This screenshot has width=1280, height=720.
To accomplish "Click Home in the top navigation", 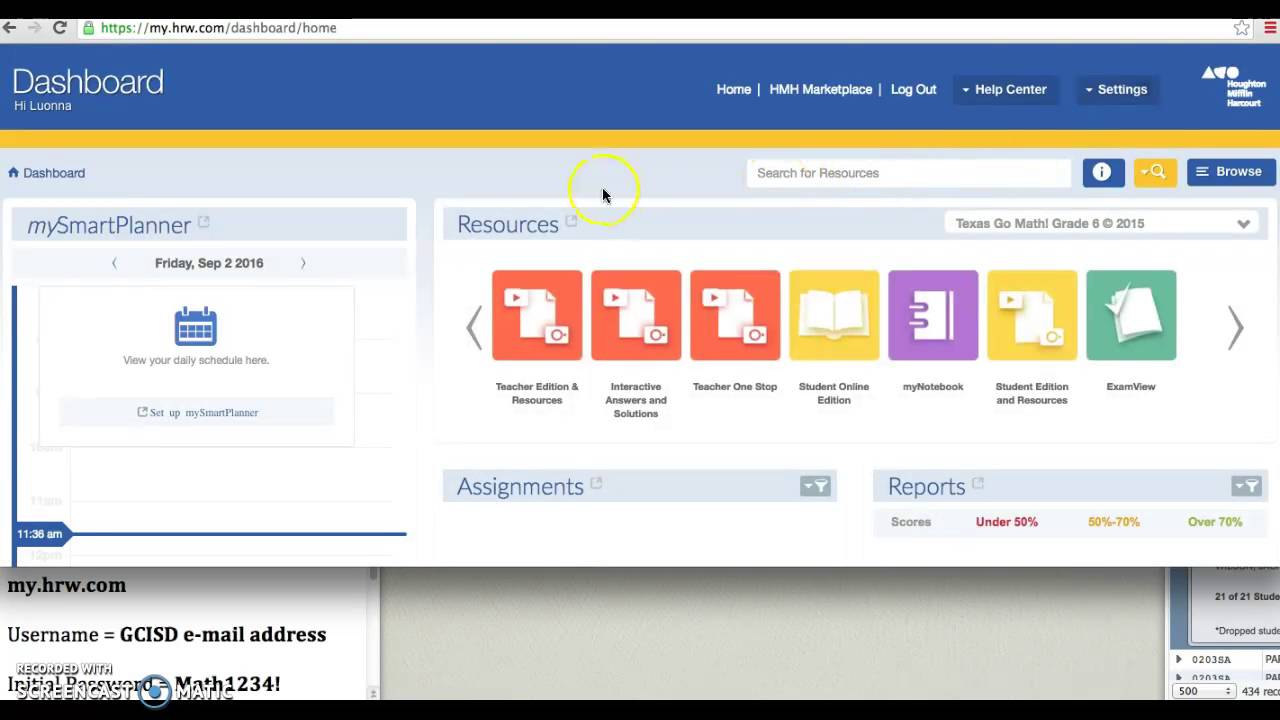I will [733, 89].
